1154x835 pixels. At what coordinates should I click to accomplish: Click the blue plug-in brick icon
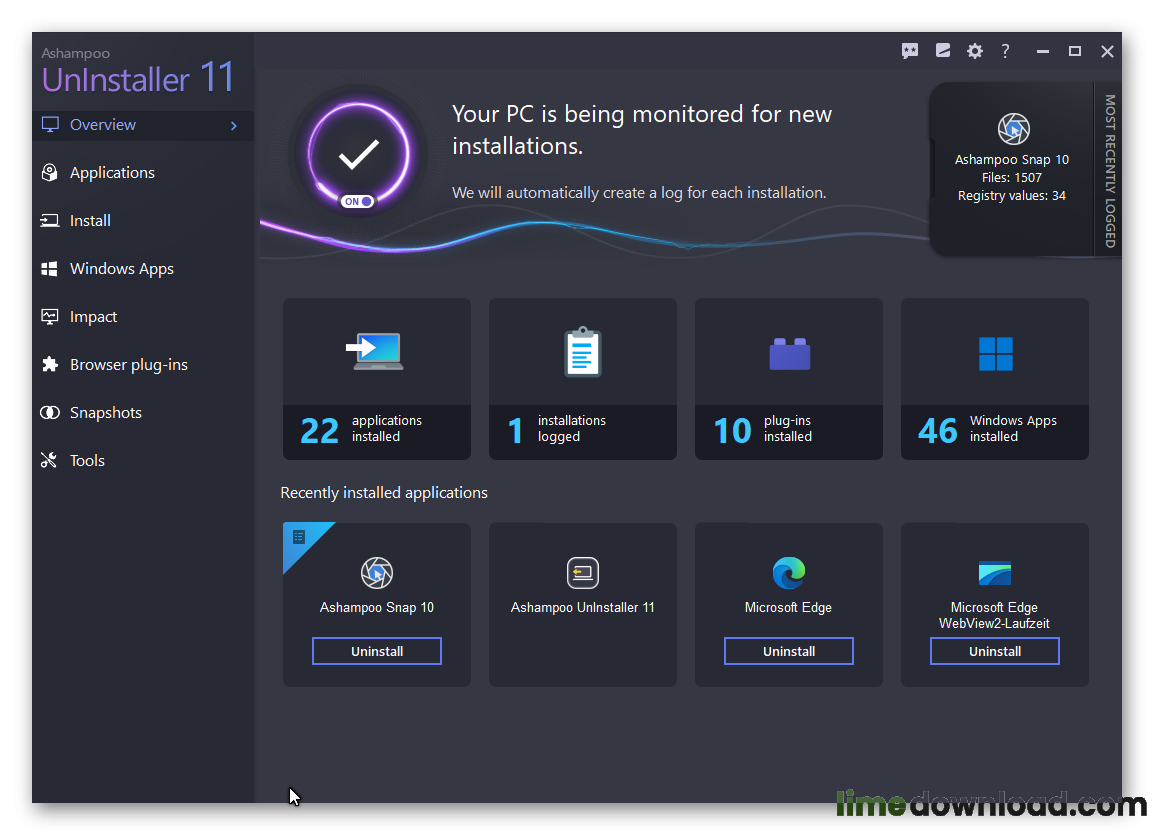[788, 352]
